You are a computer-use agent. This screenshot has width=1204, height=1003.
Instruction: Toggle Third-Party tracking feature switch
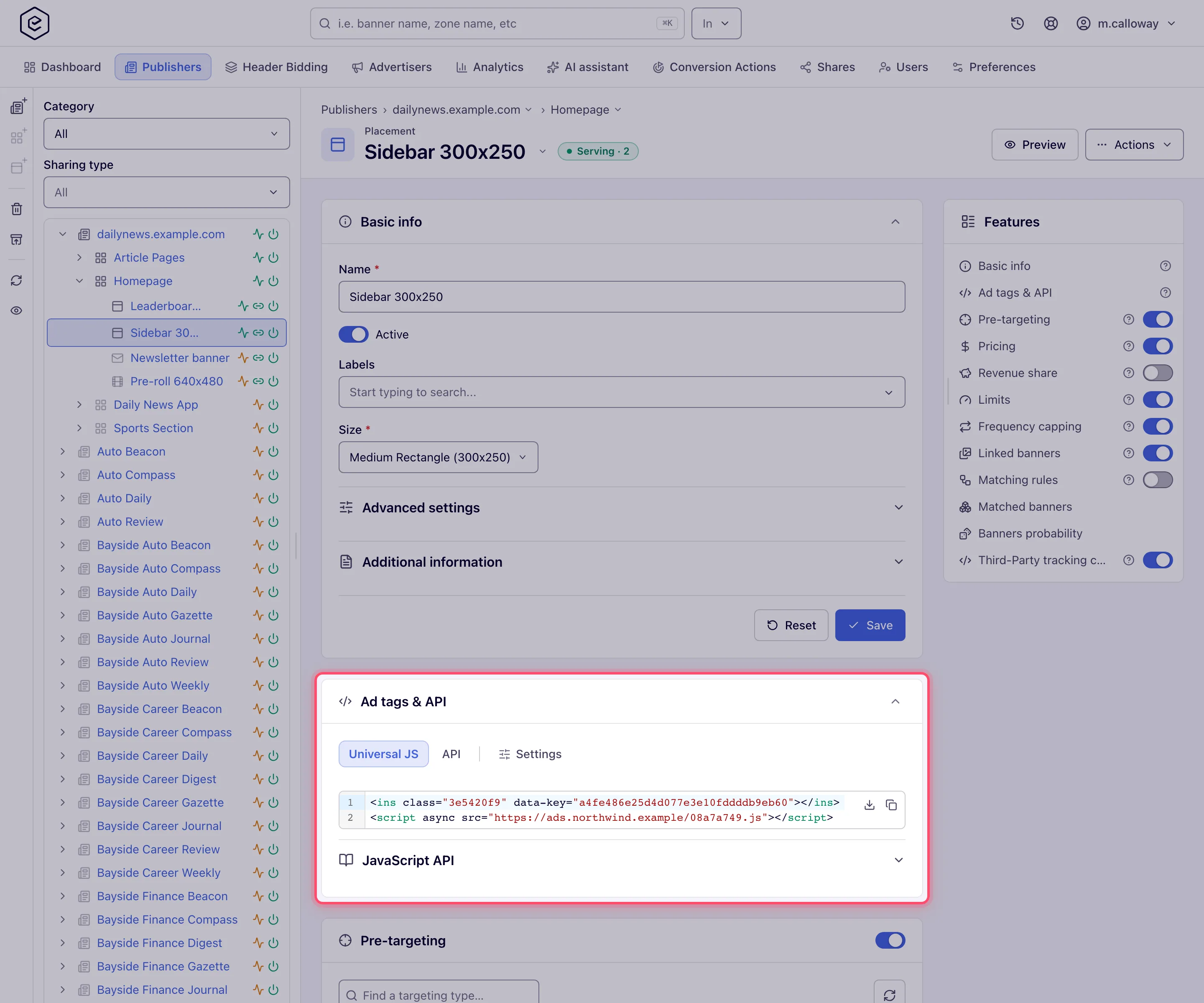(1158, 560)
